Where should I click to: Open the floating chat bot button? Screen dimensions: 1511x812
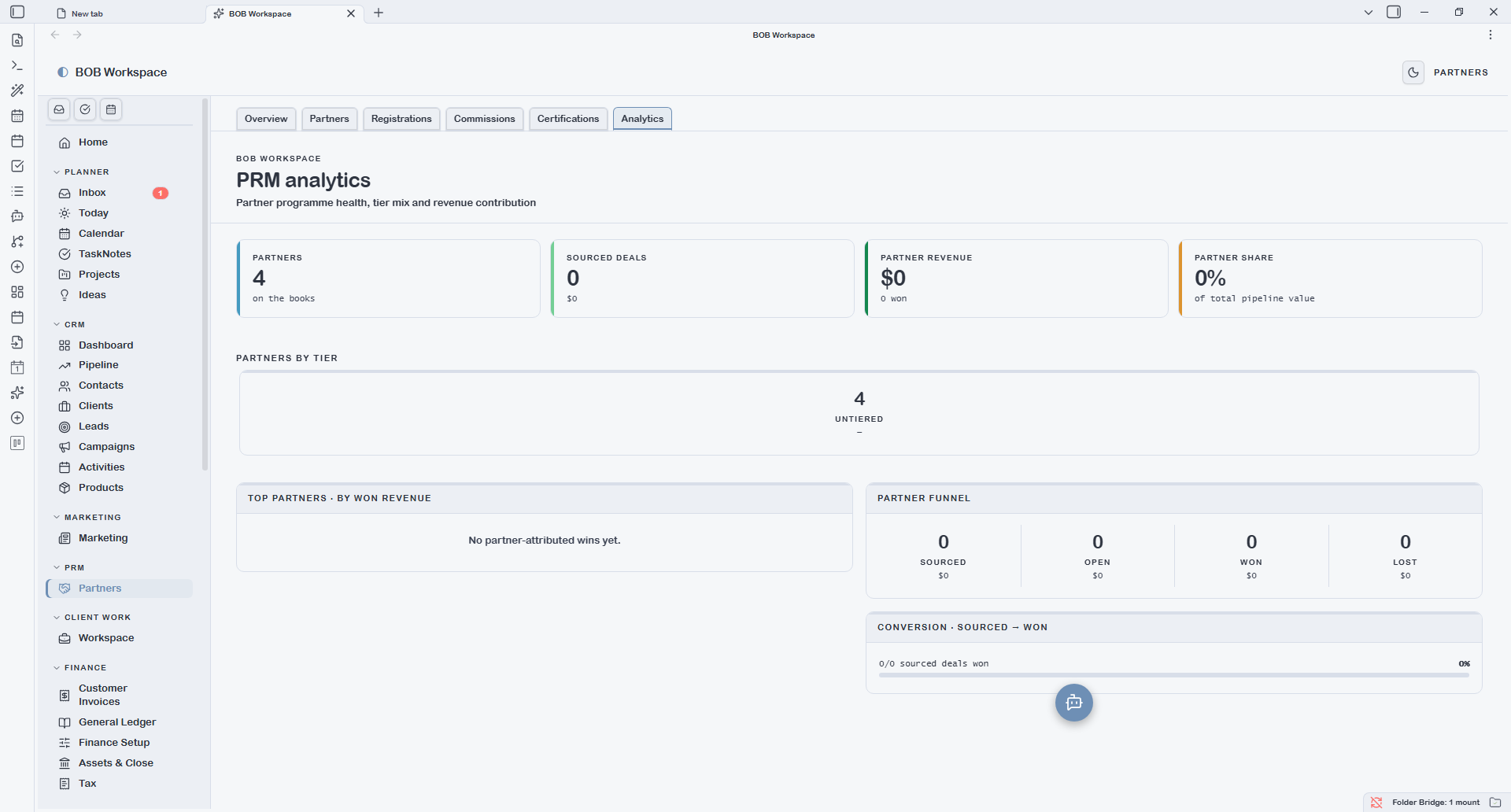(1074, 703)
